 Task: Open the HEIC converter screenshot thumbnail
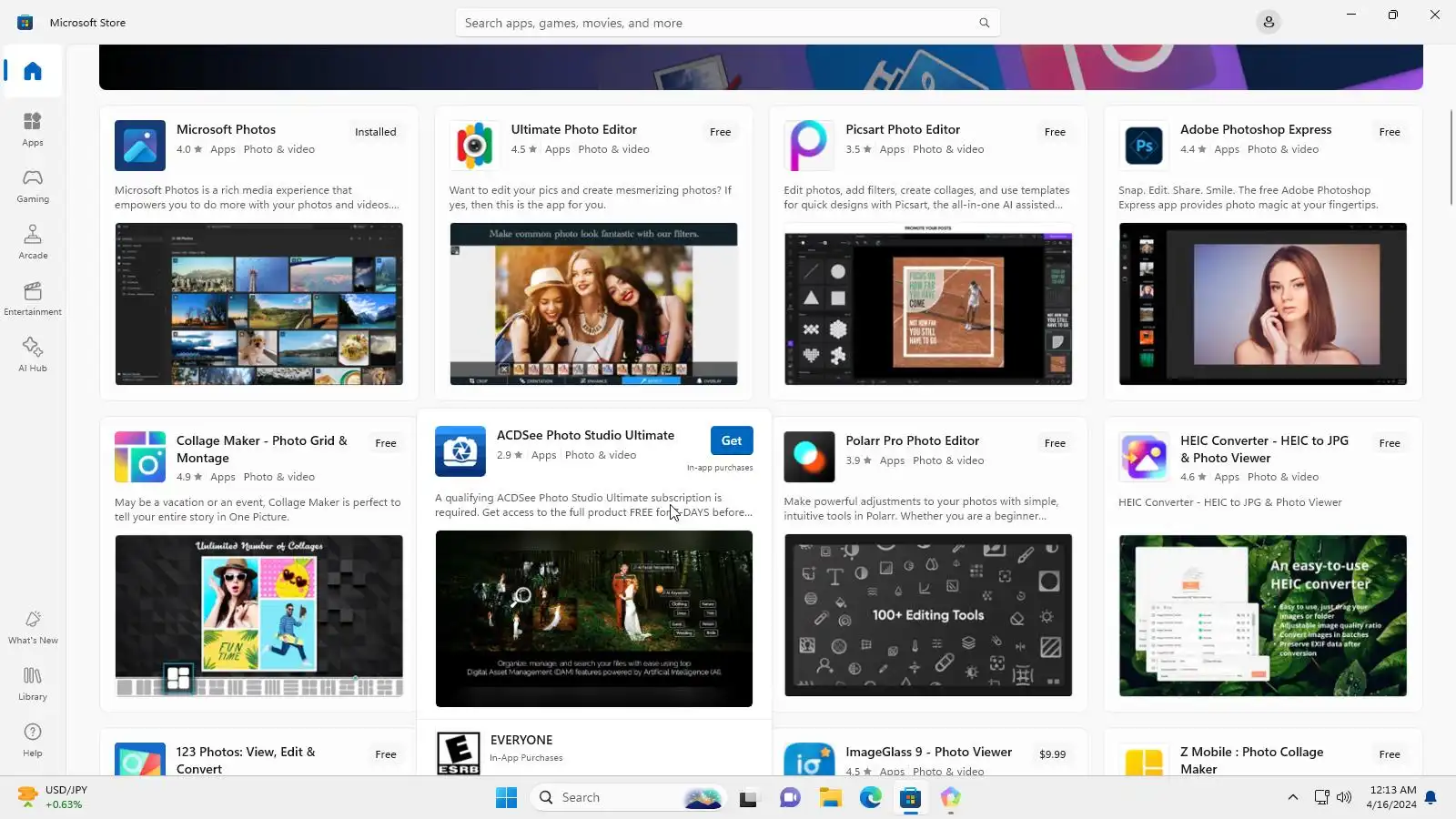(1263, 616)
